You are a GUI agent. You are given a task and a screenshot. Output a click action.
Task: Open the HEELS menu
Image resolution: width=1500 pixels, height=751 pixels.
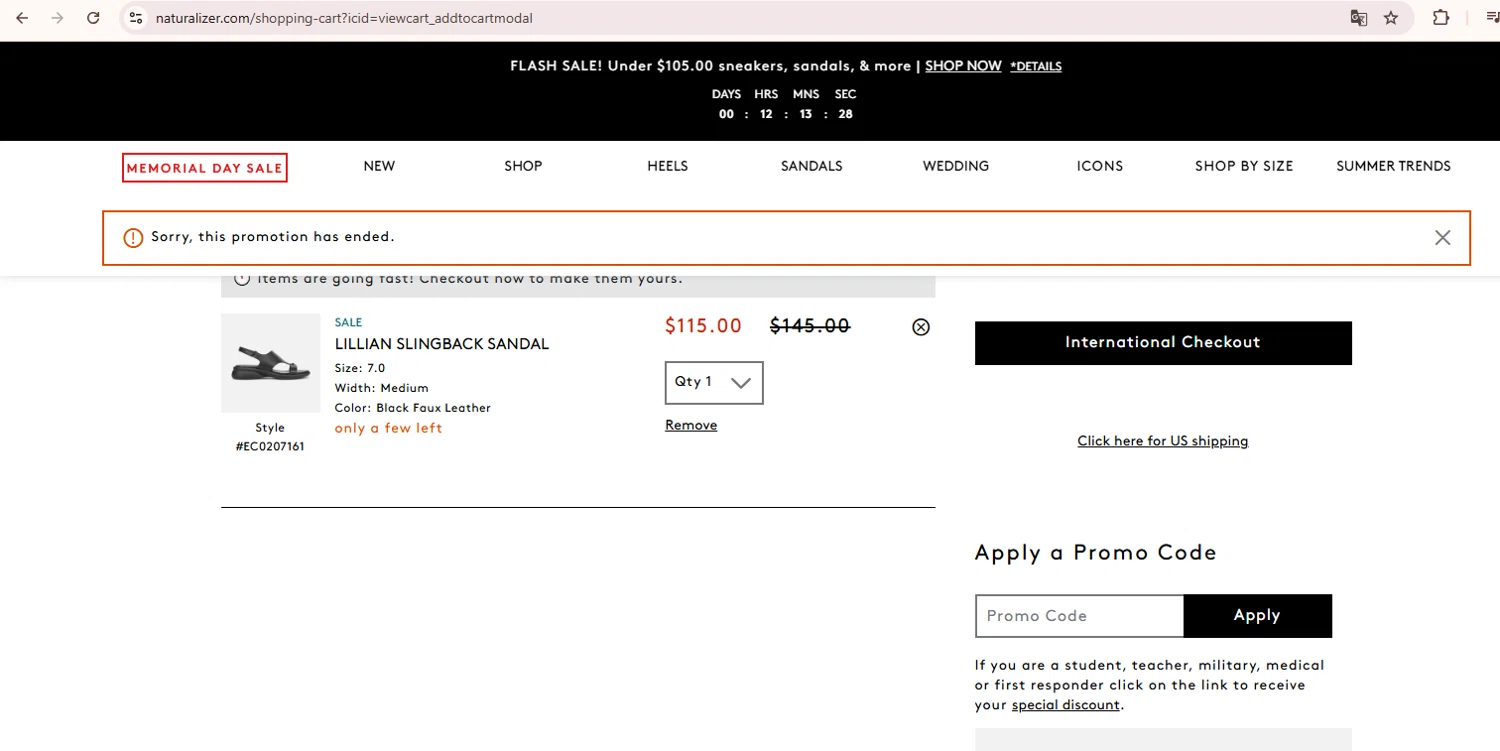click(x=667, y=166)
